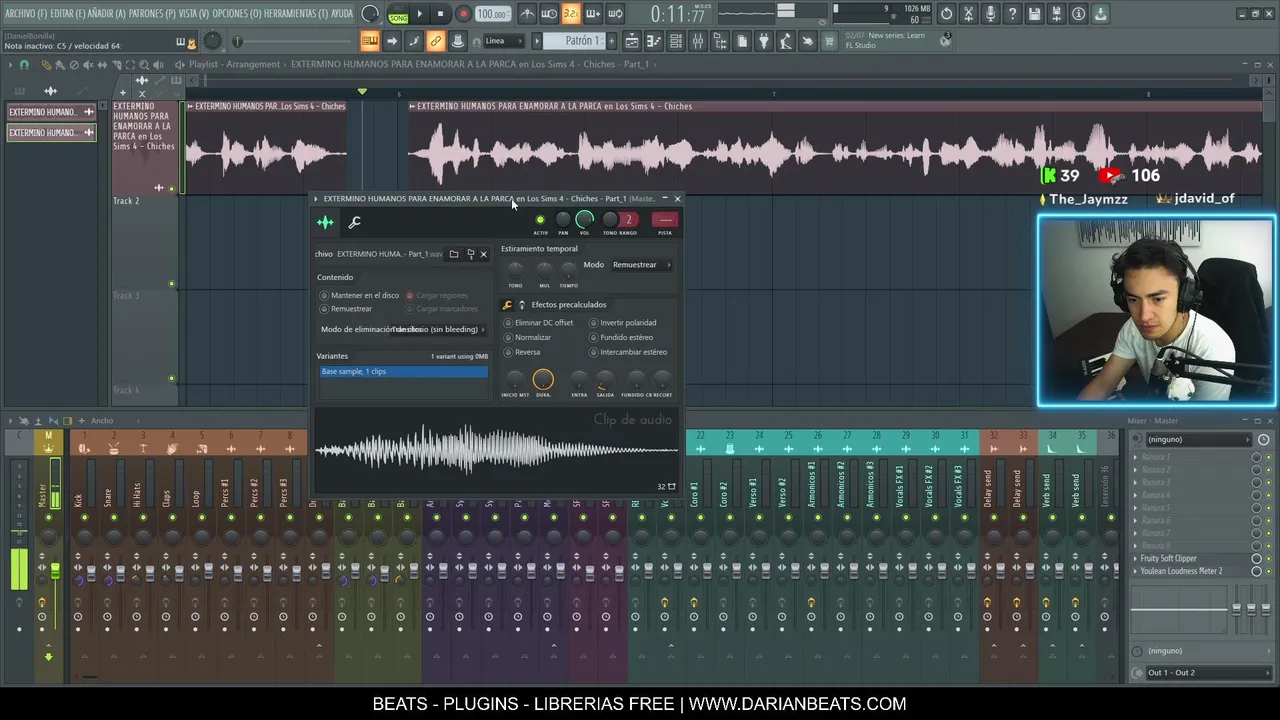The height and width of the screenshot is (720, 1280).
Task: Toggle the highlighted link icon in toolbar
Action: pyautogui.click(x=435, y=41)
